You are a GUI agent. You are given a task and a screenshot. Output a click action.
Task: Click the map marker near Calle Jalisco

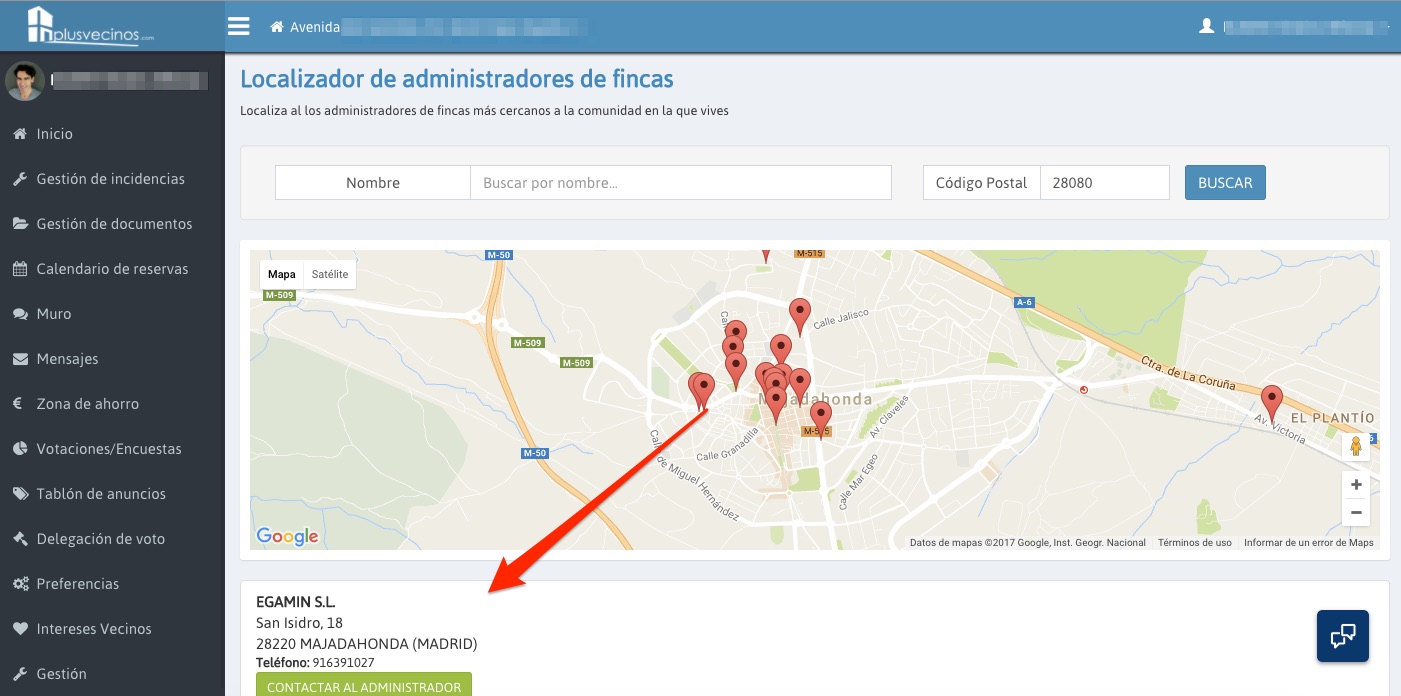[799, 317]
